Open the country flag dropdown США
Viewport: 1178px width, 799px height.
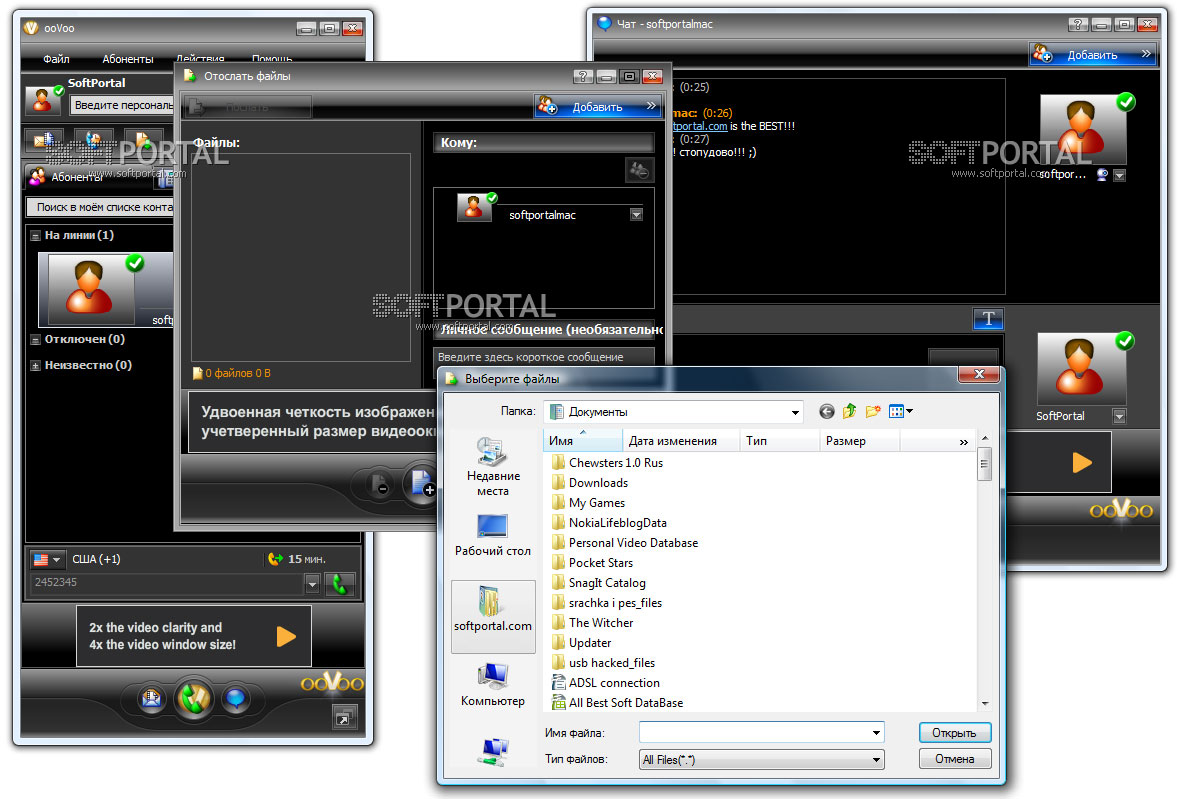[47, 559]
